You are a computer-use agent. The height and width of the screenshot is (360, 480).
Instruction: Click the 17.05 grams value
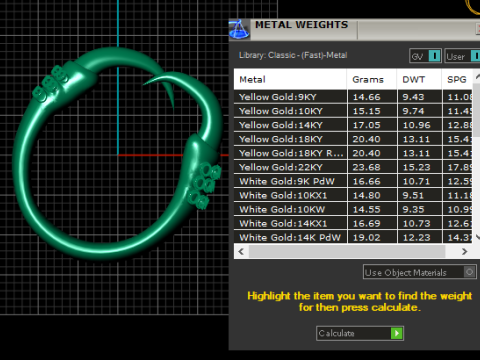[x=367, y=125]
